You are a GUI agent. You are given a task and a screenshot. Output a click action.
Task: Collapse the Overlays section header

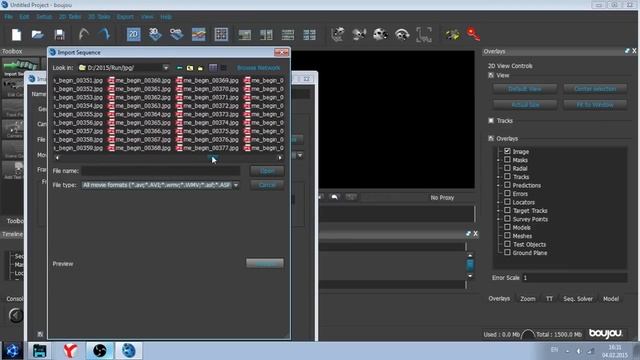point(491,138)
